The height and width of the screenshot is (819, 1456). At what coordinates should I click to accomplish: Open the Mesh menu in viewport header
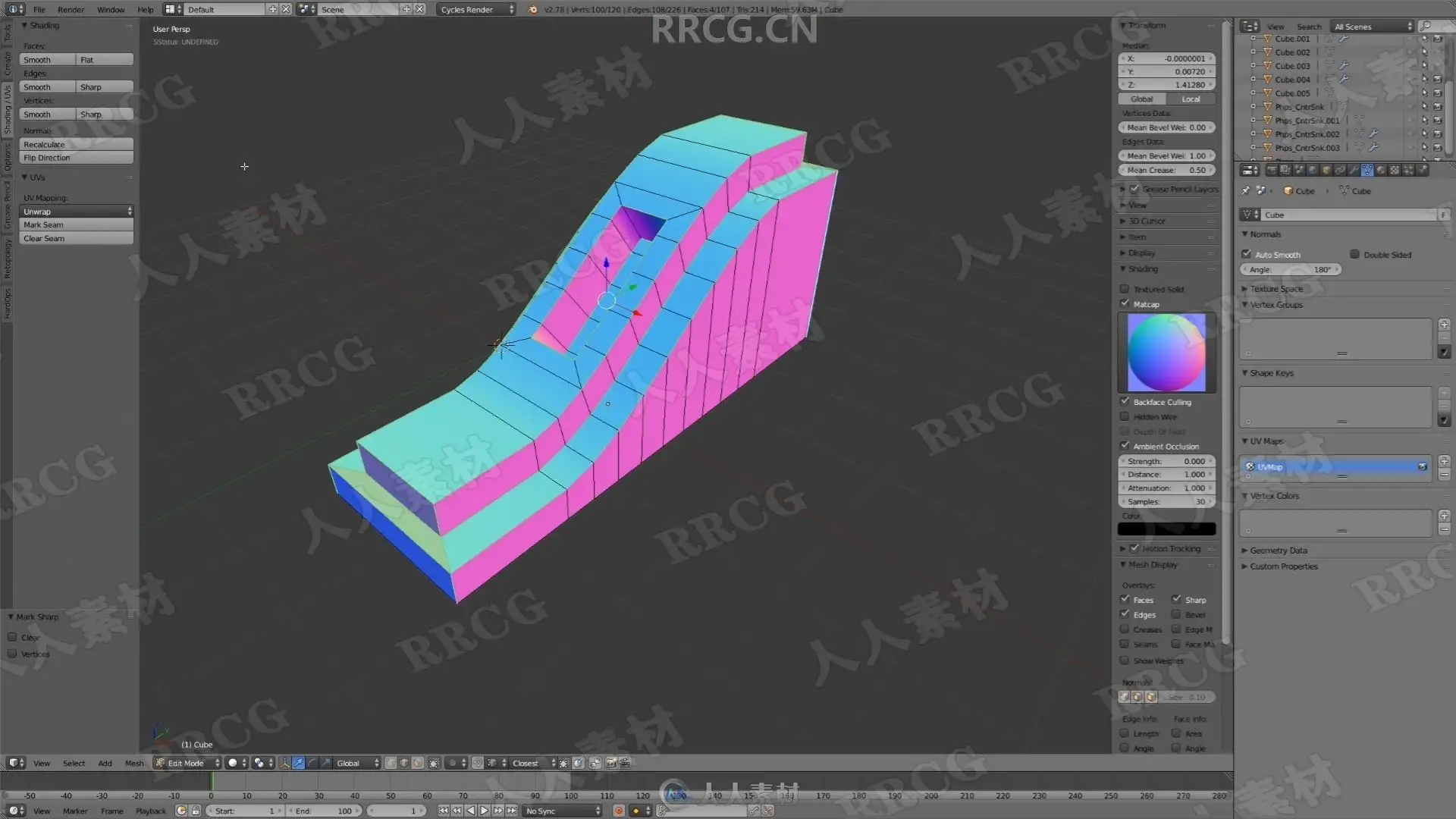click(134, 763)
